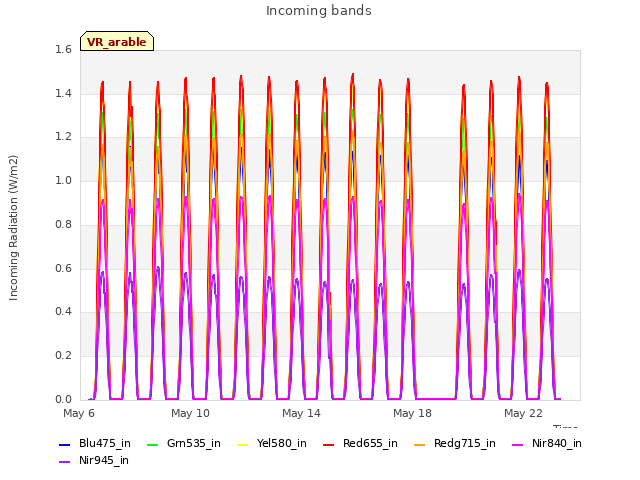Click the yellow Yel580_in legend swatch

(x=243, y=444)
